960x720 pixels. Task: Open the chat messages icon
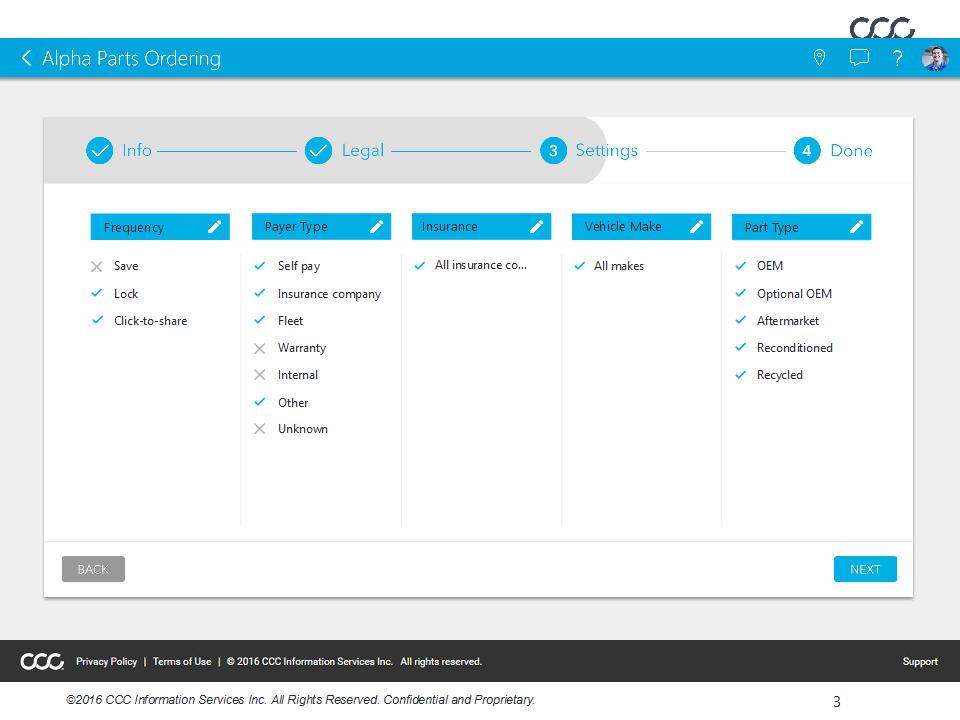coord(859,58)
